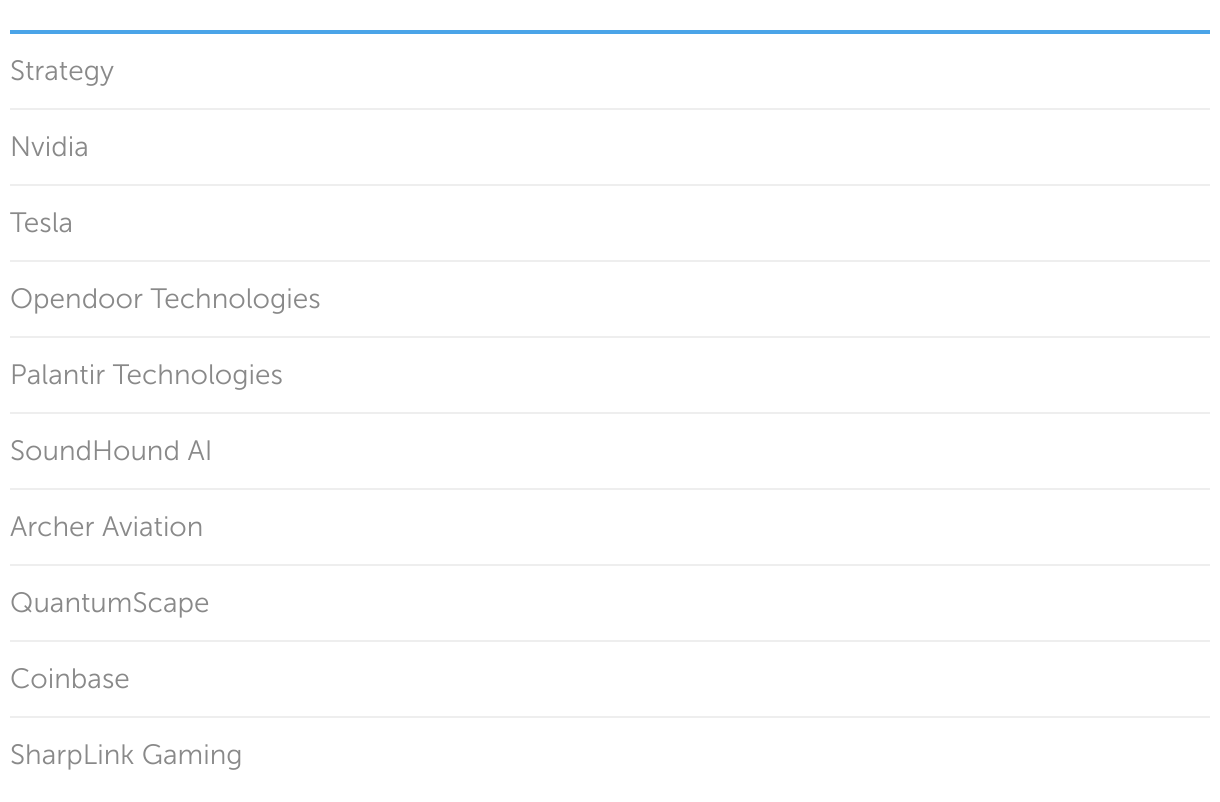This screenshot has height=802, width=1220.
Task: Select the QuantumScape link
Action: pyautogui.click(x=109, y=603)
